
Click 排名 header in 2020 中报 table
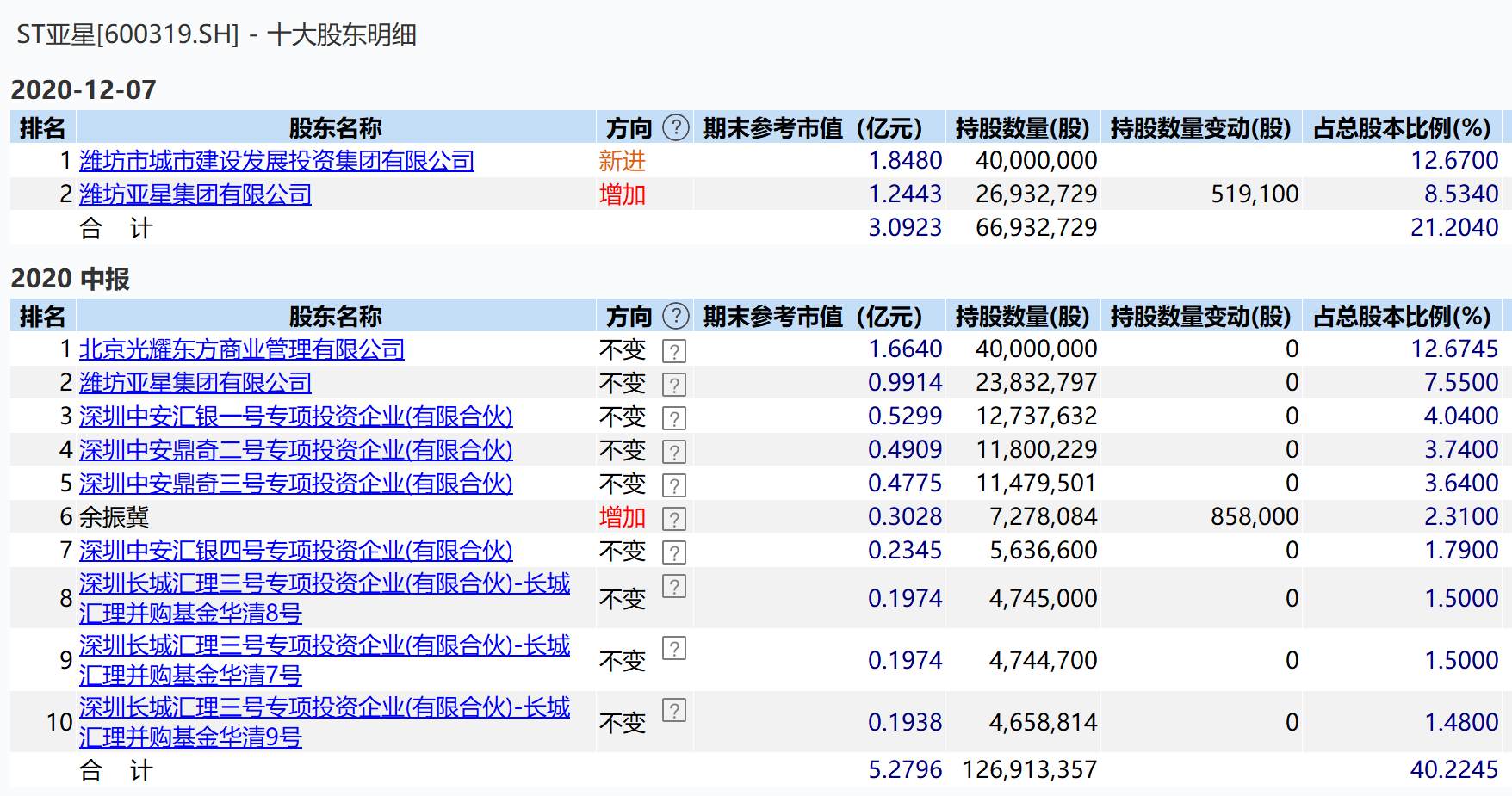click(x=43, y=316)
